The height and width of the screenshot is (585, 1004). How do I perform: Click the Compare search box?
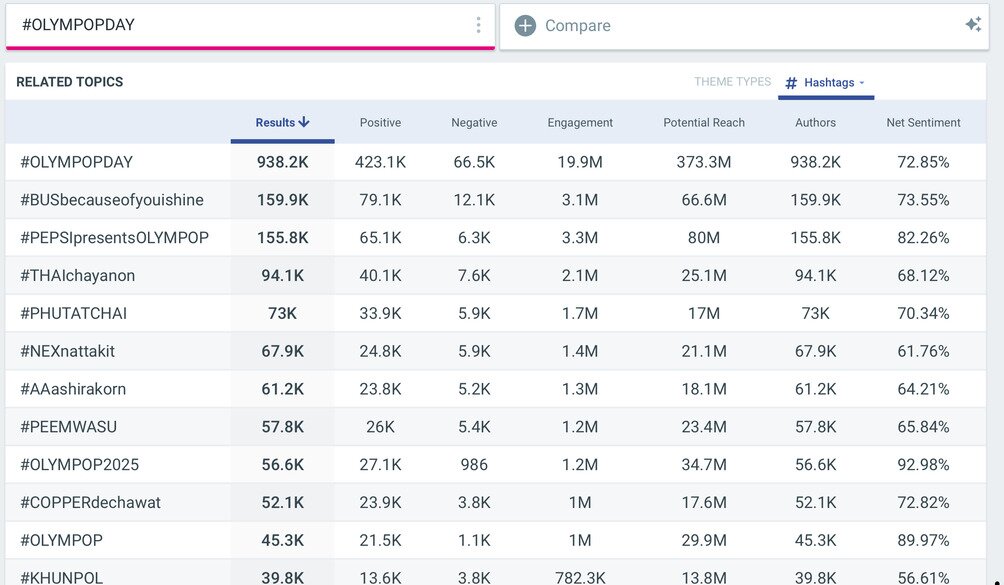(744, 26)
